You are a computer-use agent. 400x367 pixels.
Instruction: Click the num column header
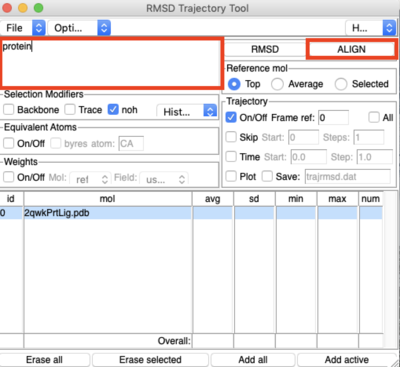pyautogui.click(x=370, y=199)
